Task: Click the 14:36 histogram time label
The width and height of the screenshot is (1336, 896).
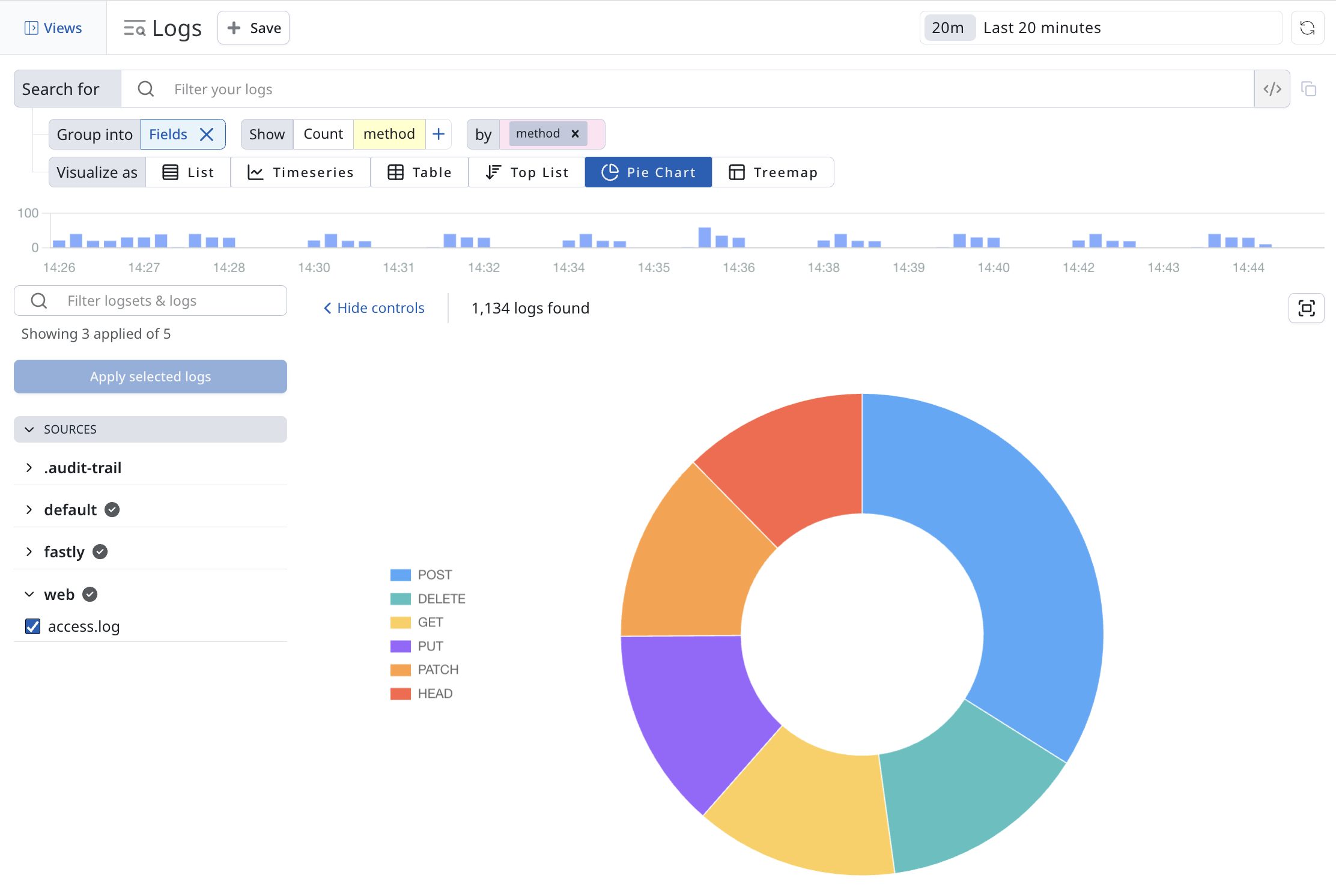Action: pyautogui.click(x=738, y=267)
